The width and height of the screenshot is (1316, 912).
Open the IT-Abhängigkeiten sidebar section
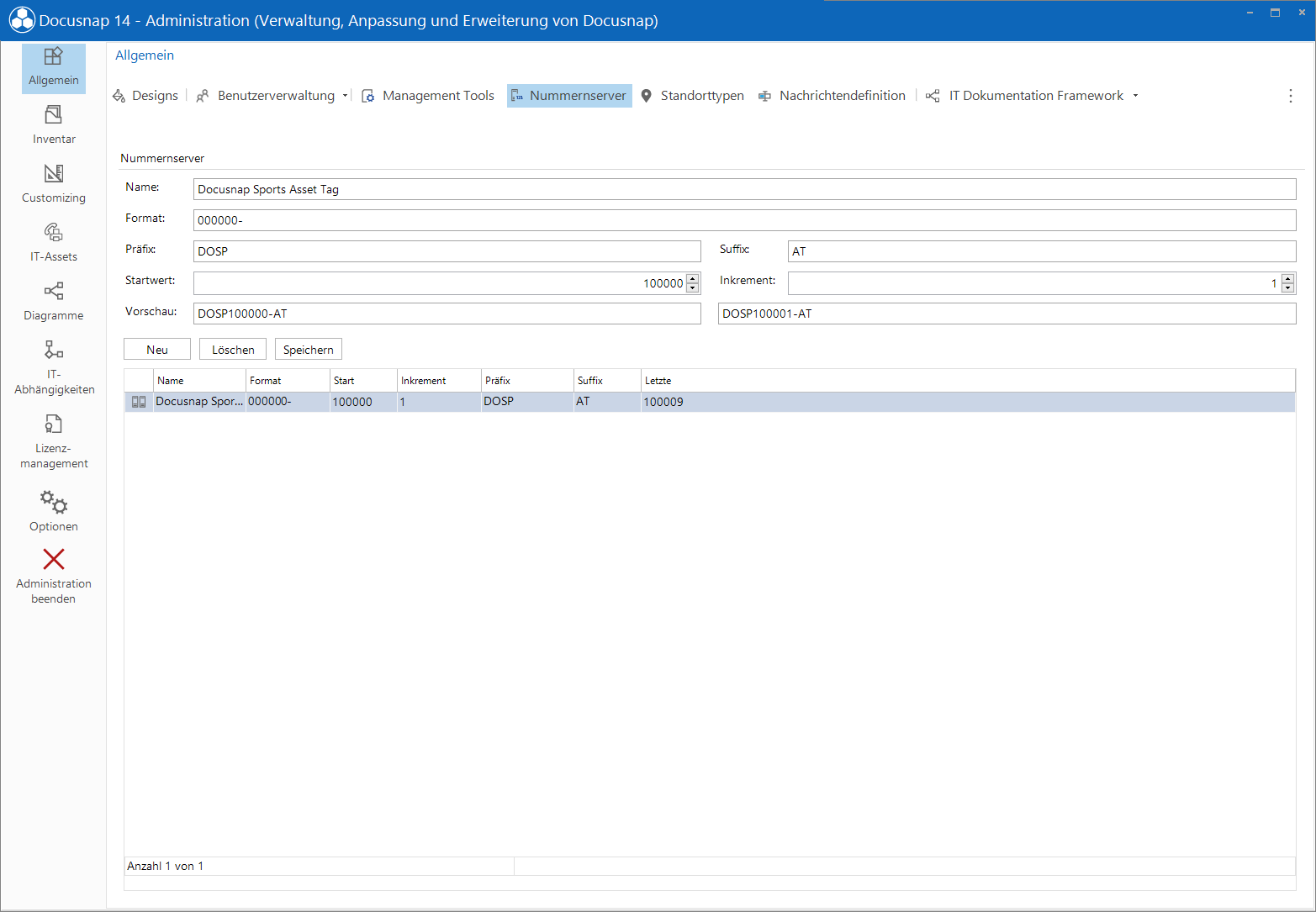[54, 367]
